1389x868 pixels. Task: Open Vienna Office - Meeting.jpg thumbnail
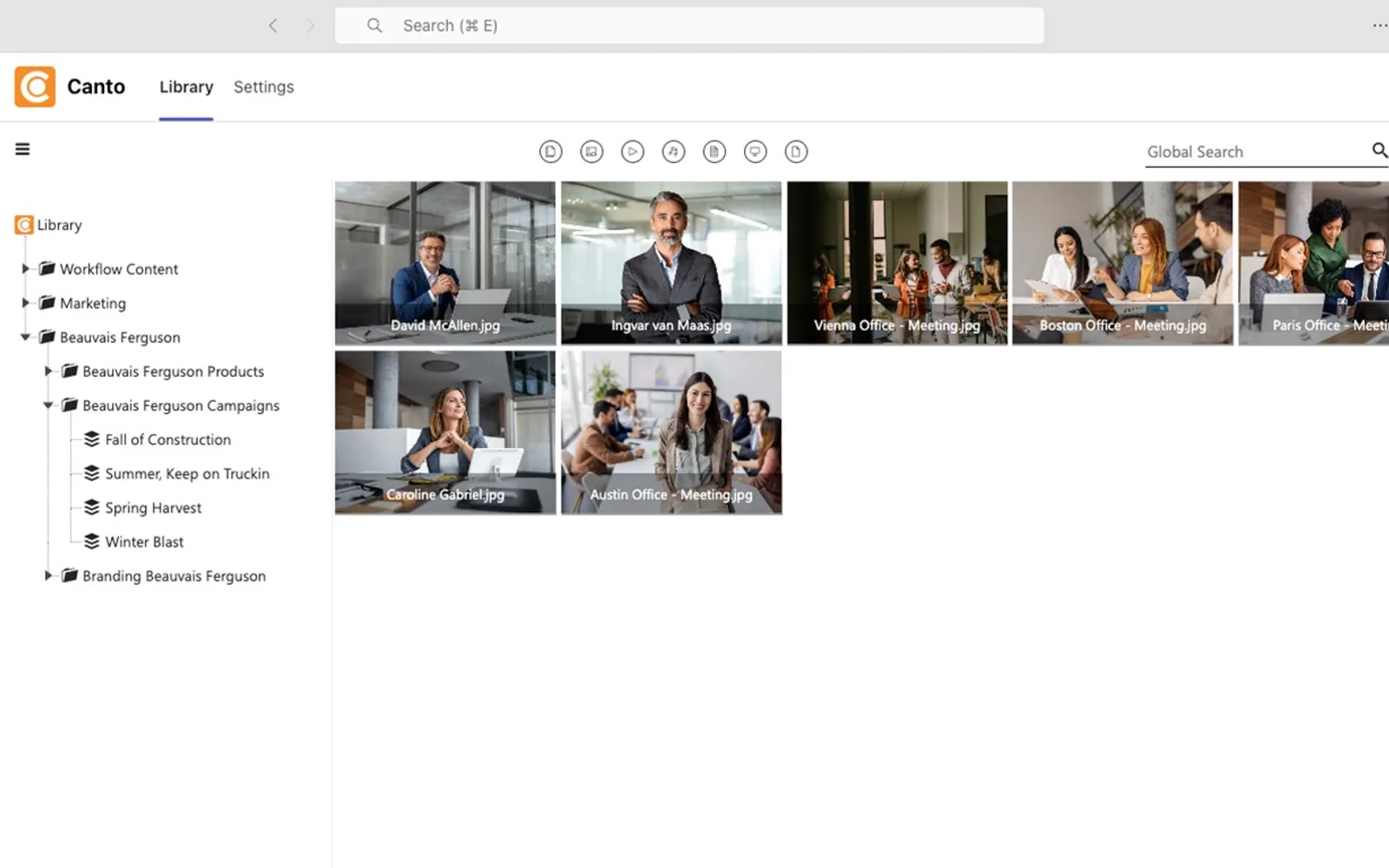tap(897, 263)
